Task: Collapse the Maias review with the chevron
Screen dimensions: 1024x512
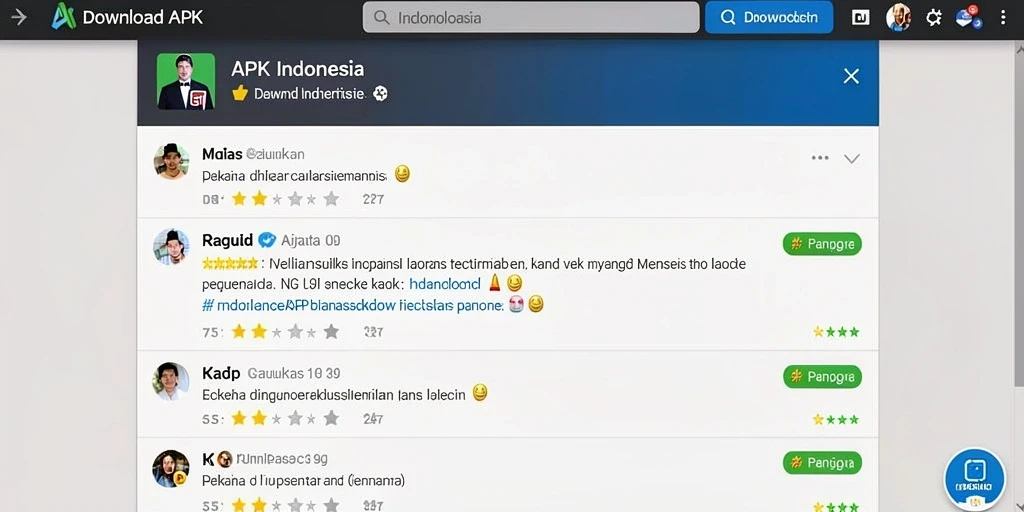Action: (852, 159)
